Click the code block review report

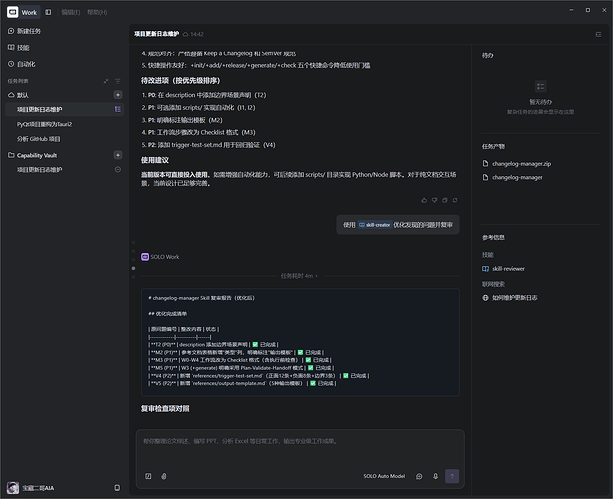click(300, 342)
